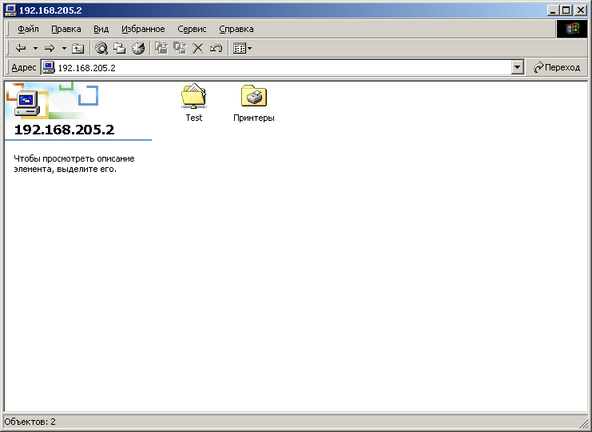This screenshot has height=432, width=592.
Task: Close the 192.168.205.2 window
Action: (580, 11)
